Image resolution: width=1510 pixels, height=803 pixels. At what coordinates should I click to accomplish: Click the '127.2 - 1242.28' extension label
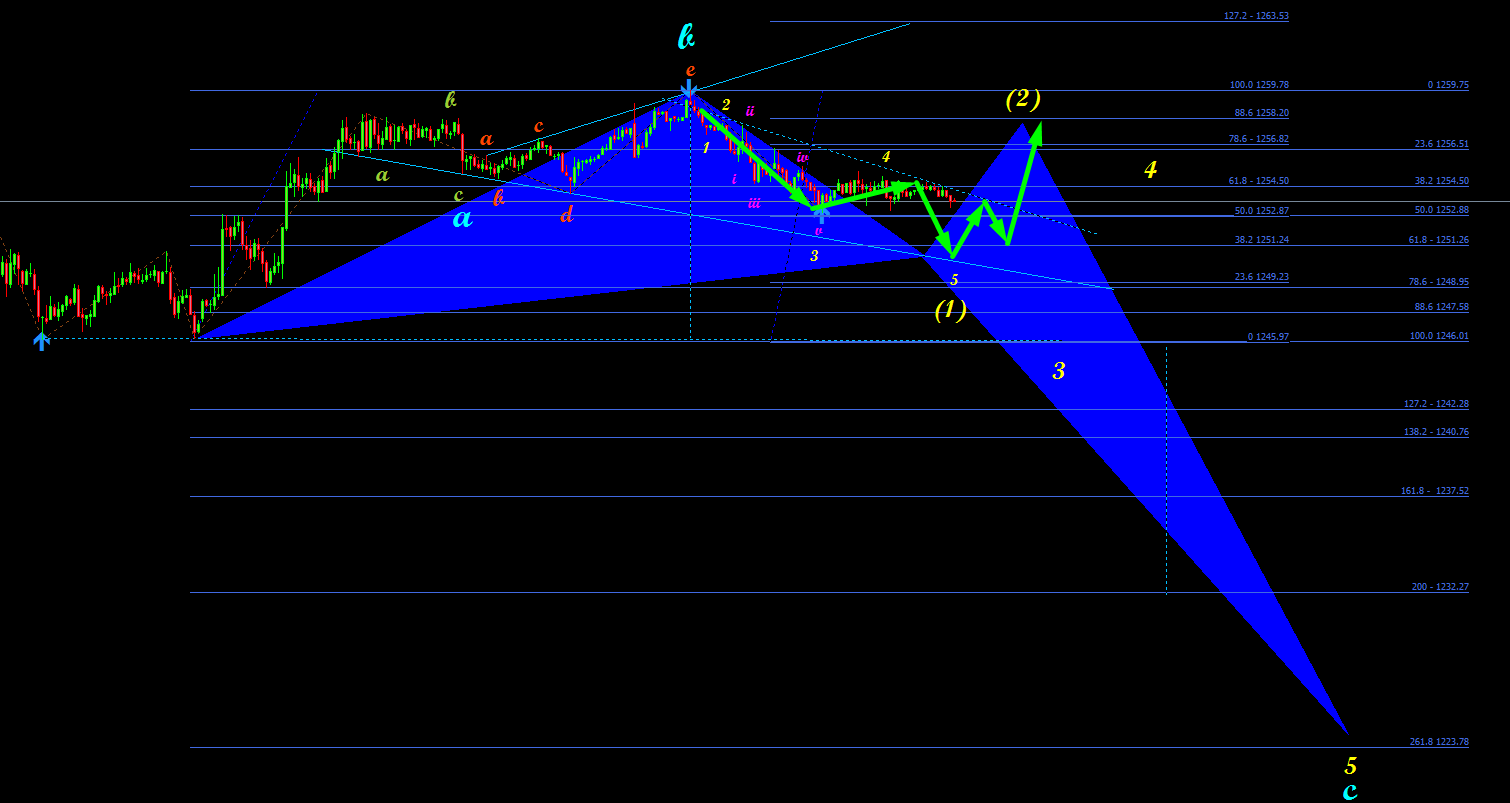pyautogui.click(x=1436, y=404)
